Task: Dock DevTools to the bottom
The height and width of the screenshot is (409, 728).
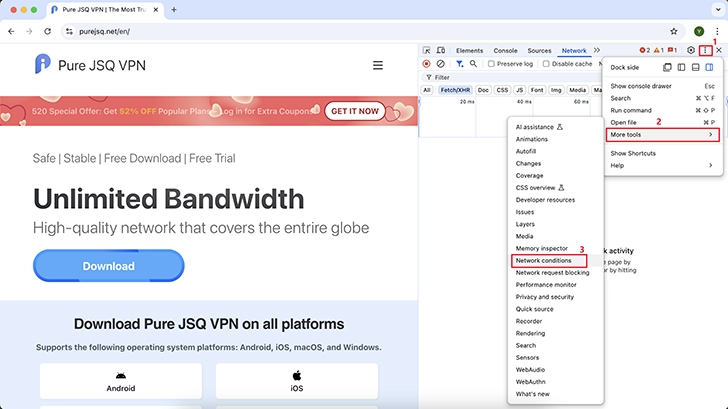Action: 695,67
